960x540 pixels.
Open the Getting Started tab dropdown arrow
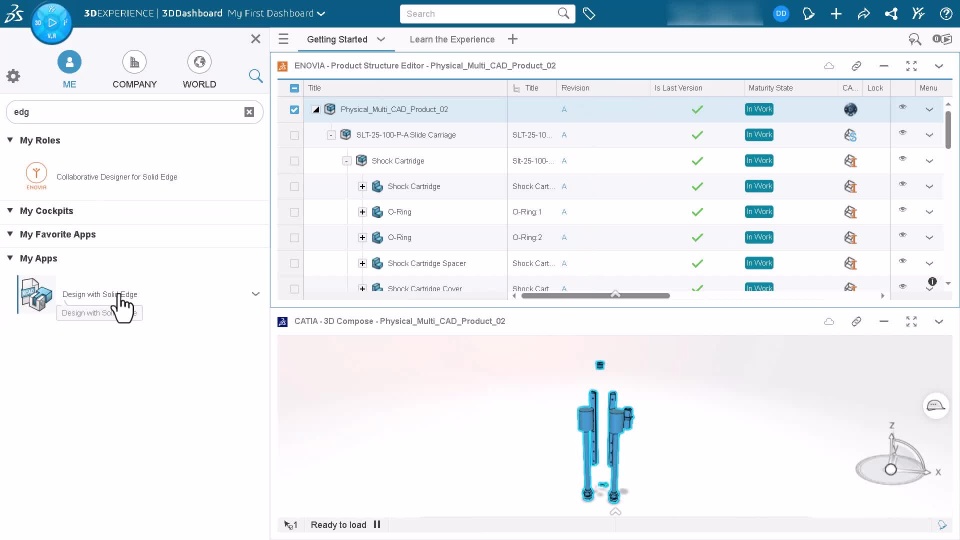(x=381, y=39)
